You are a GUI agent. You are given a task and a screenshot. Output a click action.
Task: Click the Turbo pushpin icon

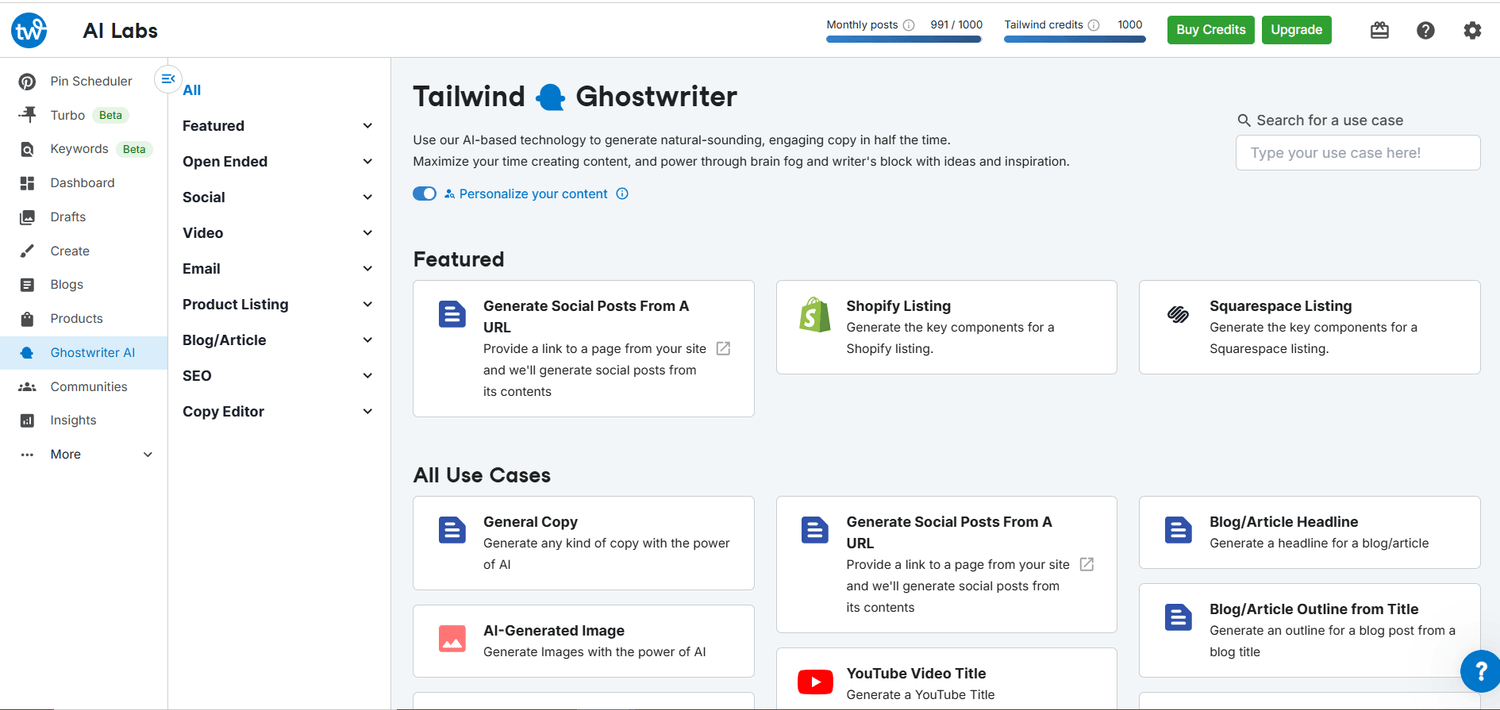[x=28, y=115]
